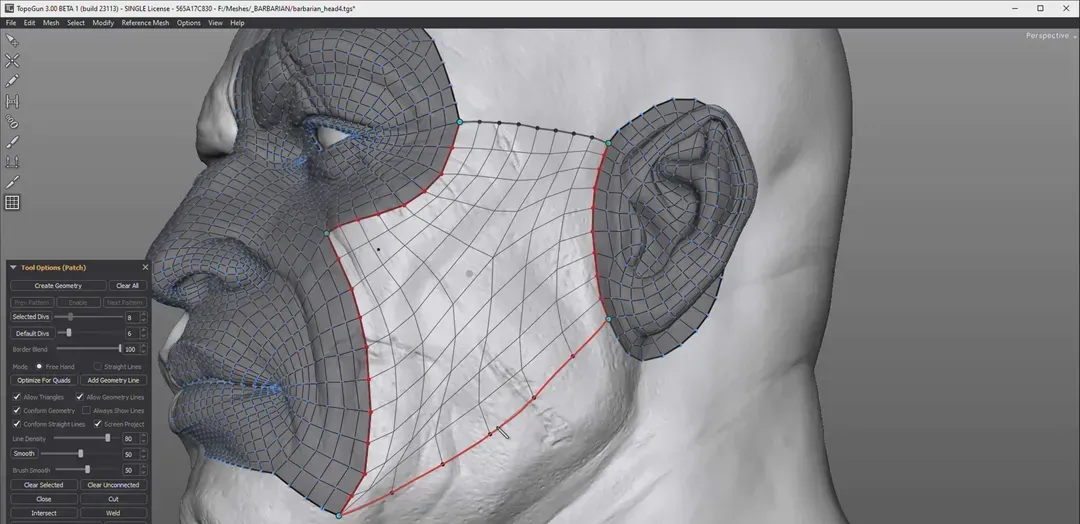Select the Free Hand mode radio button
The image size is (1080, 524).
[x=39, y=367]
